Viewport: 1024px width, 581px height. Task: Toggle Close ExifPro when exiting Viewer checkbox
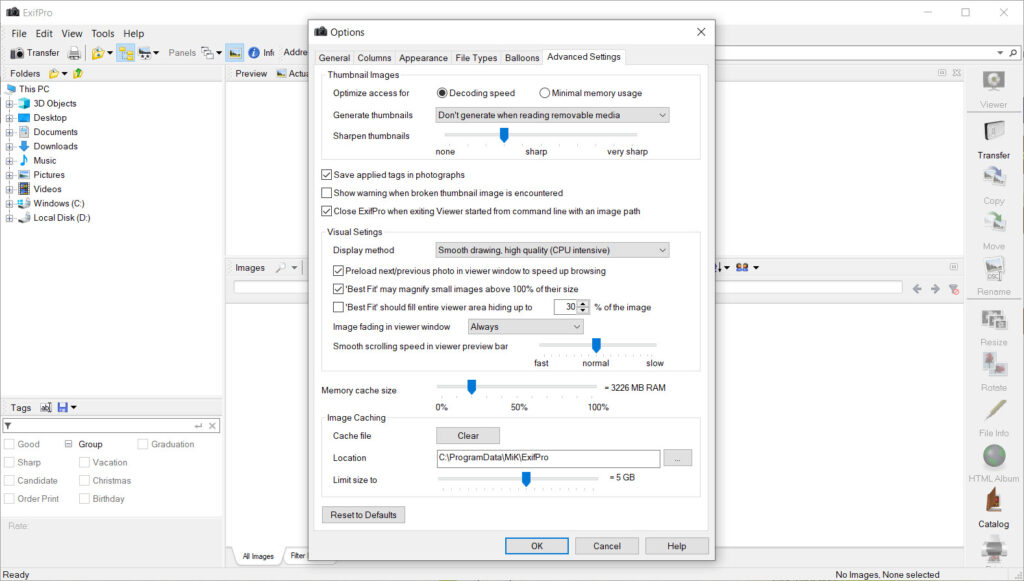coord(327,212)
